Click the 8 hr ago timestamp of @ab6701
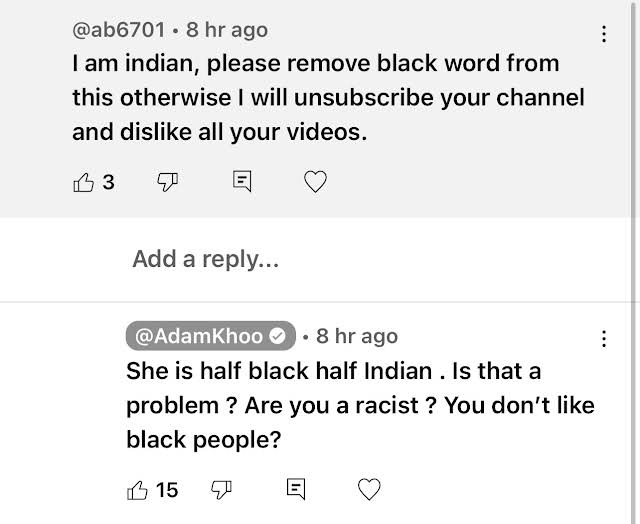The image size is (640, 524). pyautogui.click(x=227, y=30)
